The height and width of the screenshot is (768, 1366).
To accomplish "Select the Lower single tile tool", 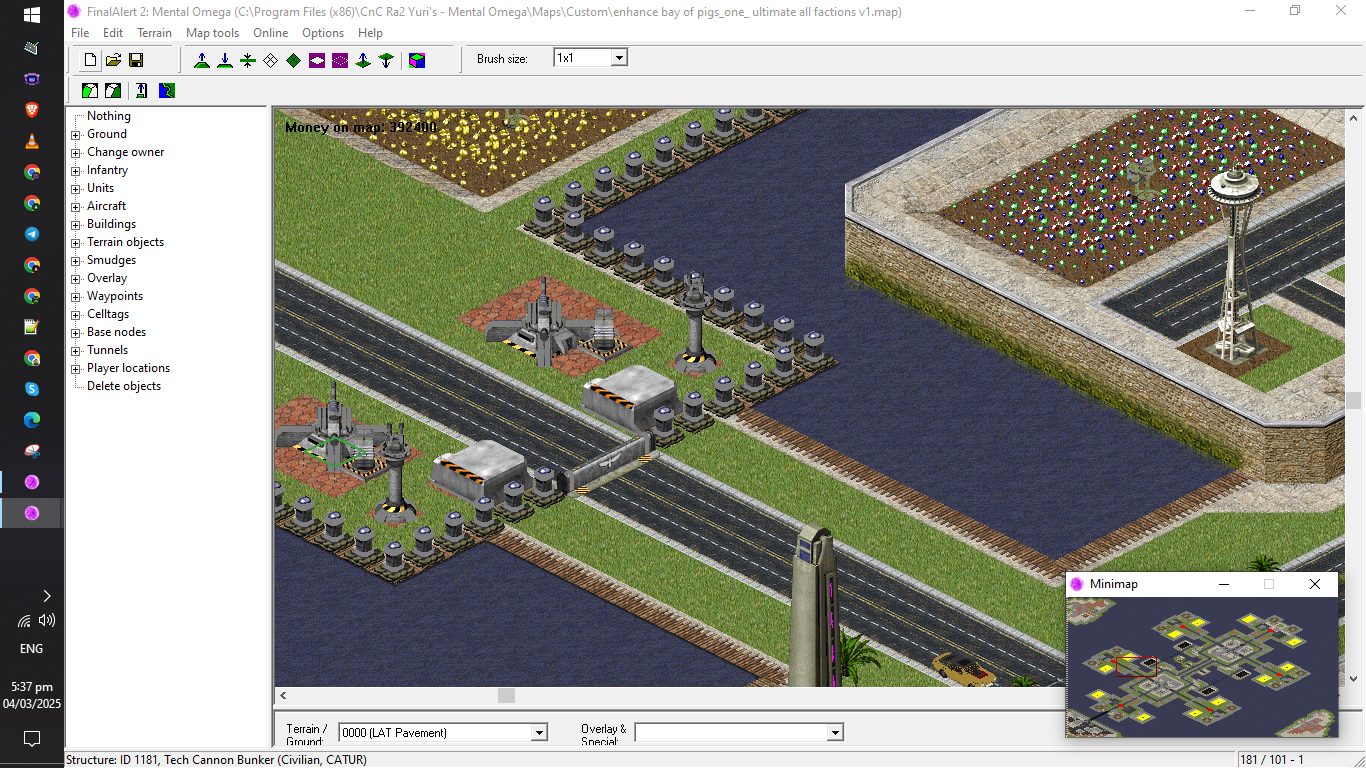I will tap(386, 60).
